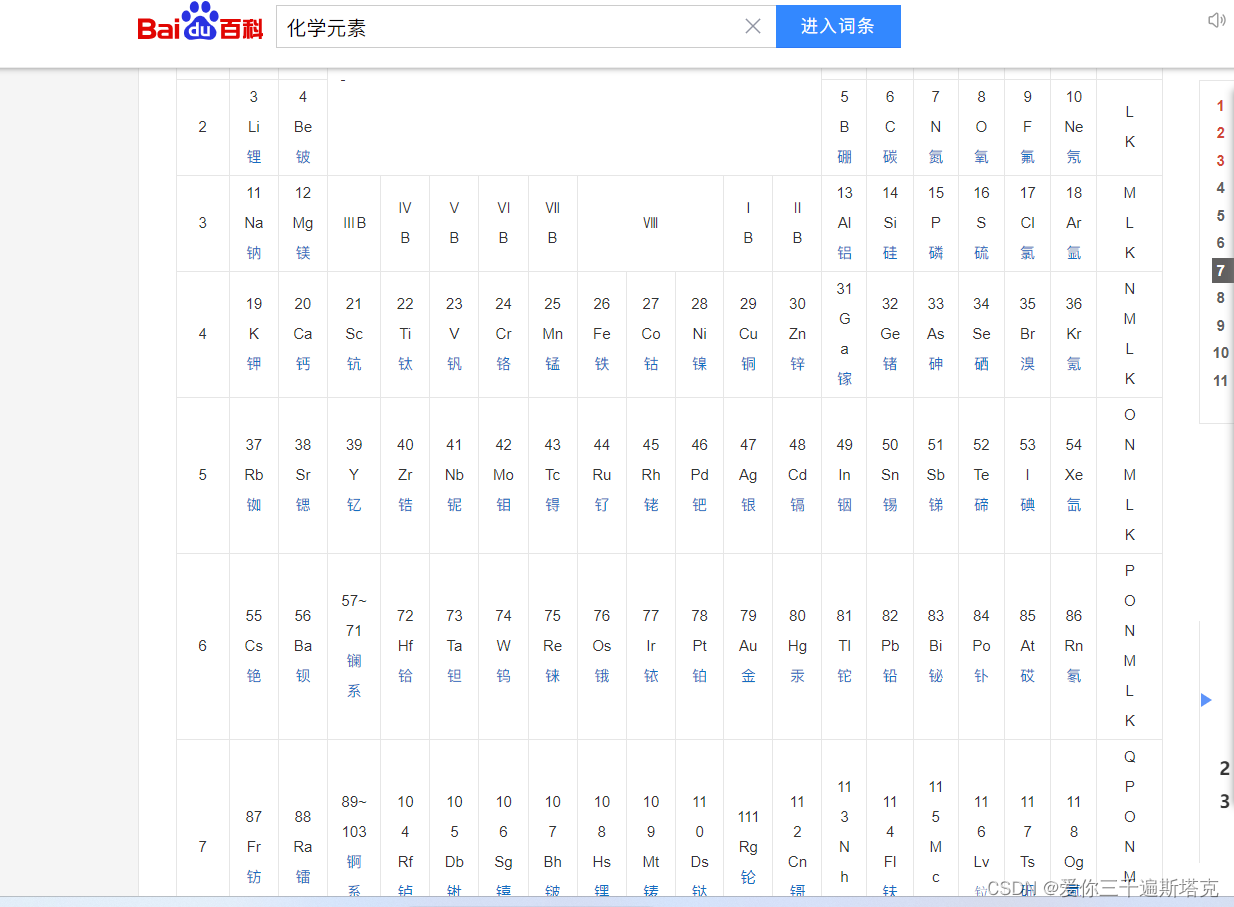The width and height of the screenshot is (1234, 907).
Task: Select period 2 in the right sidebar
Action: coord(1220,132)
